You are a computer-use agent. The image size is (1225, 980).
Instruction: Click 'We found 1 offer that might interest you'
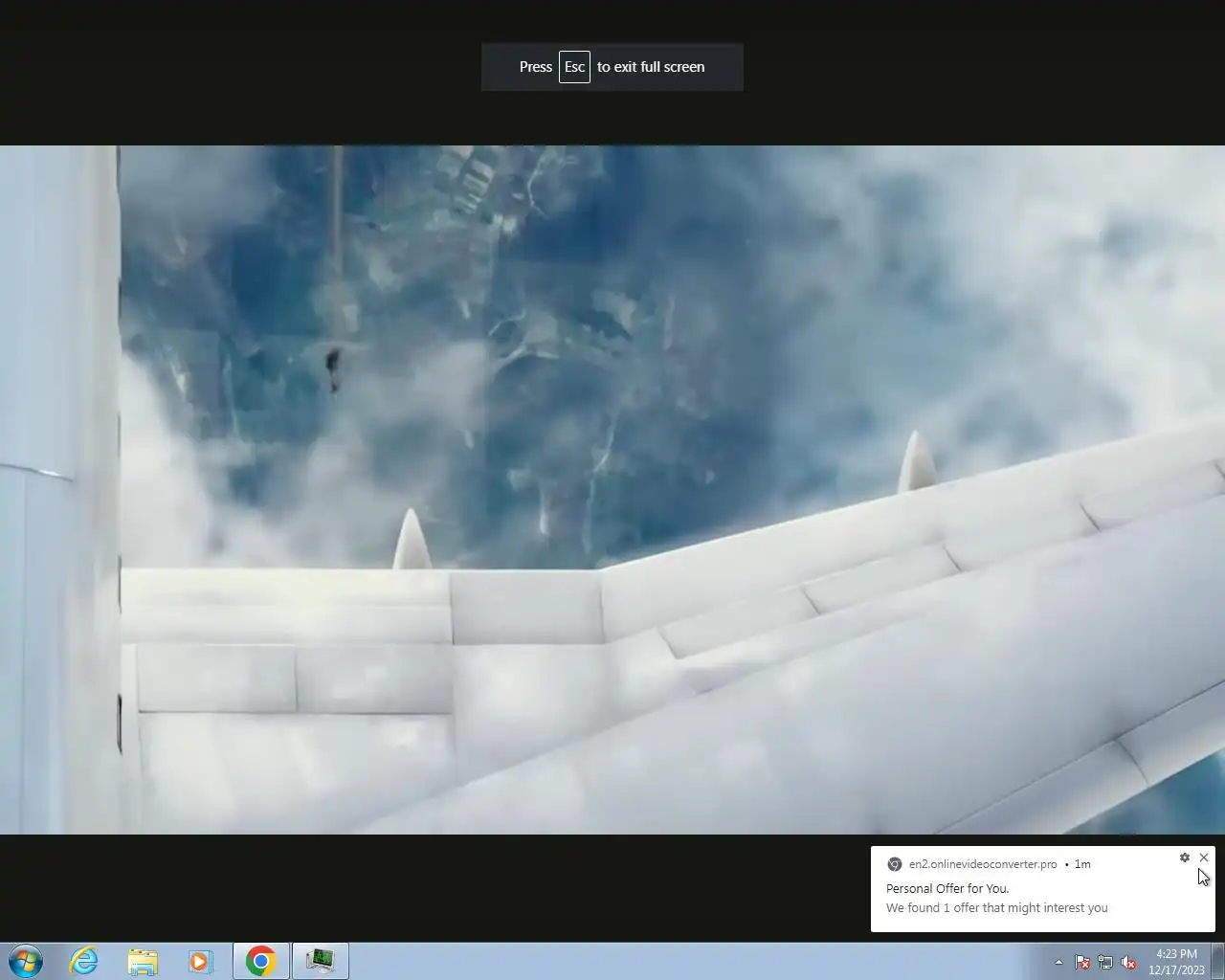click(996, 908)
